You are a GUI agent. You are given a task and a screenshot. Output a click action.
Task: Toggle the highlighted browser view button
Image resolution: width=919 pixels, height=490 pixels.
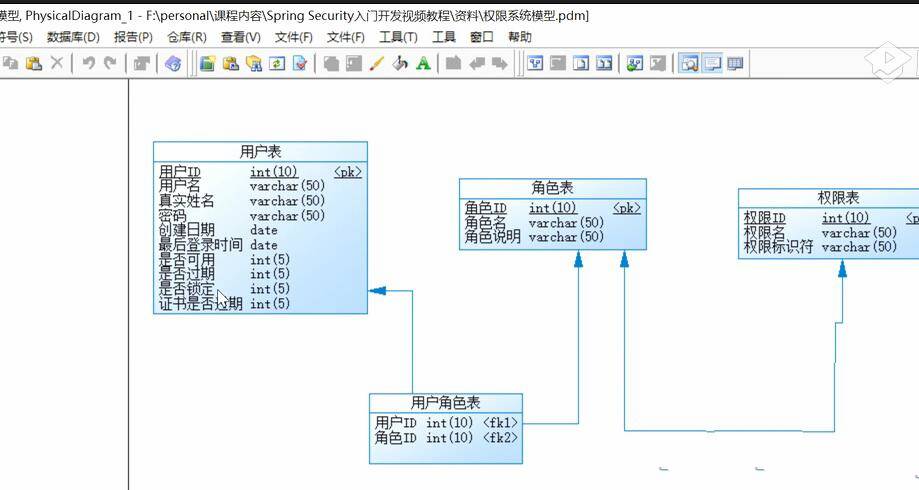pyautogui.click(x=690, y=63)
